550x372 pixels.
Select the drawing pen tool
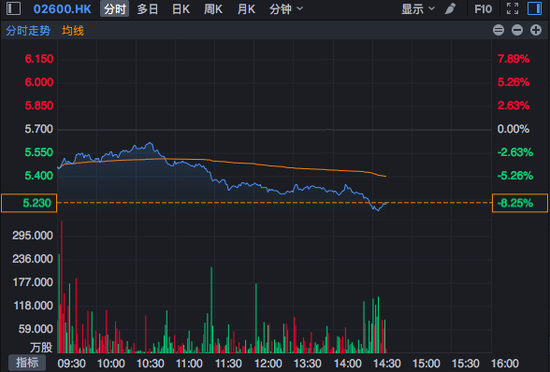coord(450,9)
